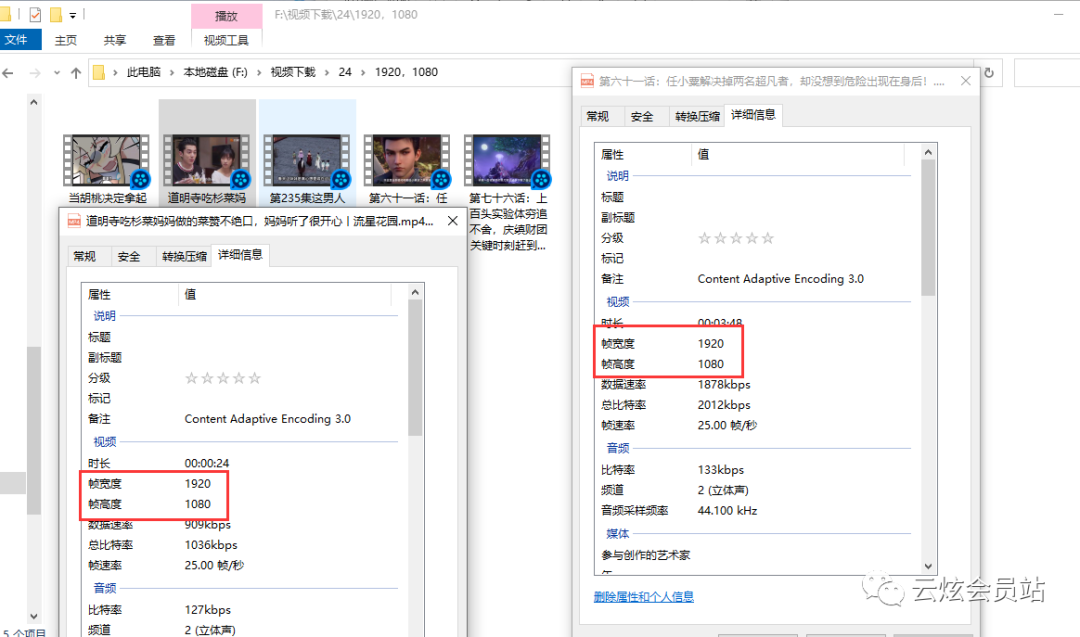Select the 总比特率 2012kbps row
Image resolution: width=1080 pixels, height=637 pixels.
[756, 405]
